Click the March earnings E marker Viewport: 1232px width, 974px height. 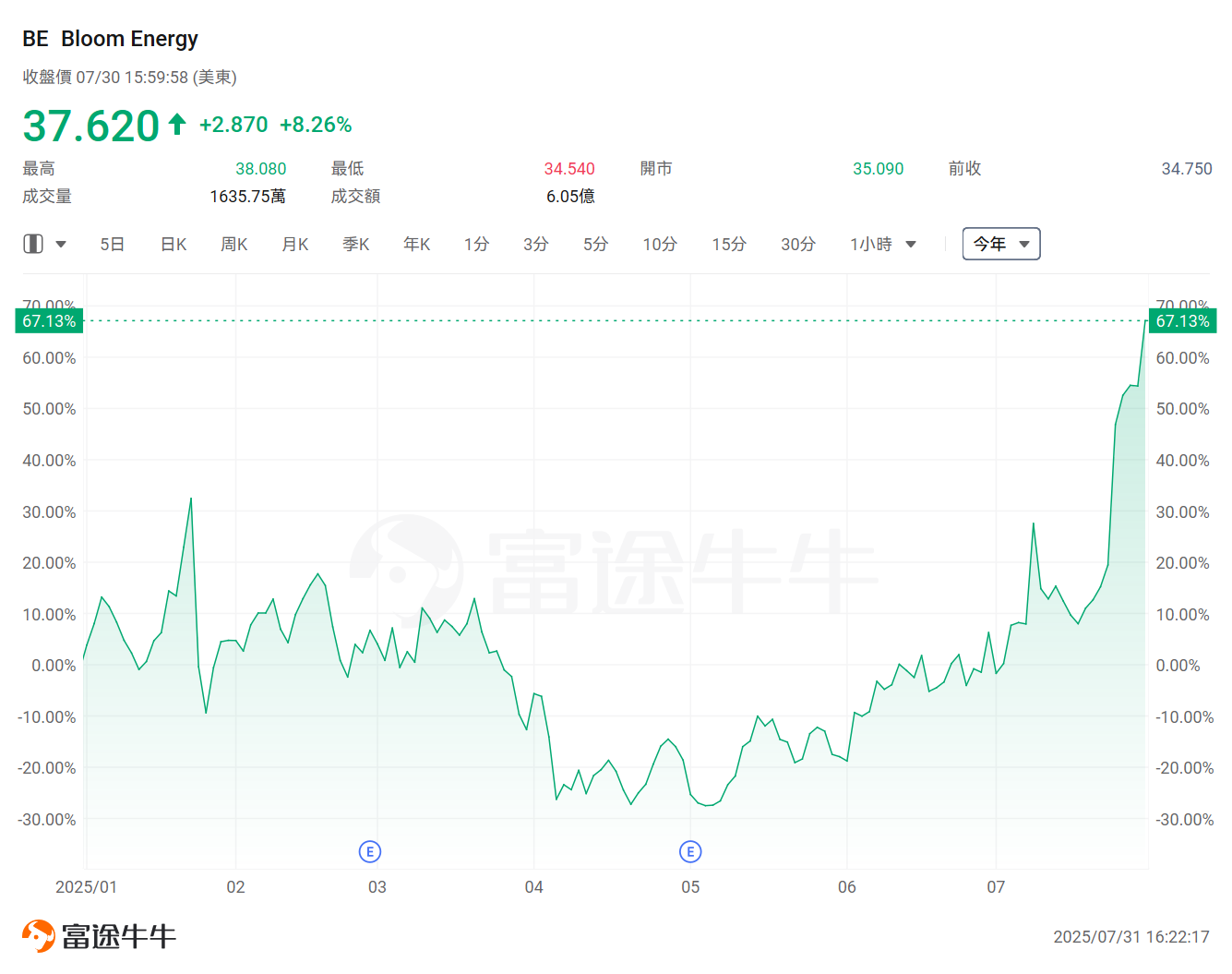coord(370,851)
